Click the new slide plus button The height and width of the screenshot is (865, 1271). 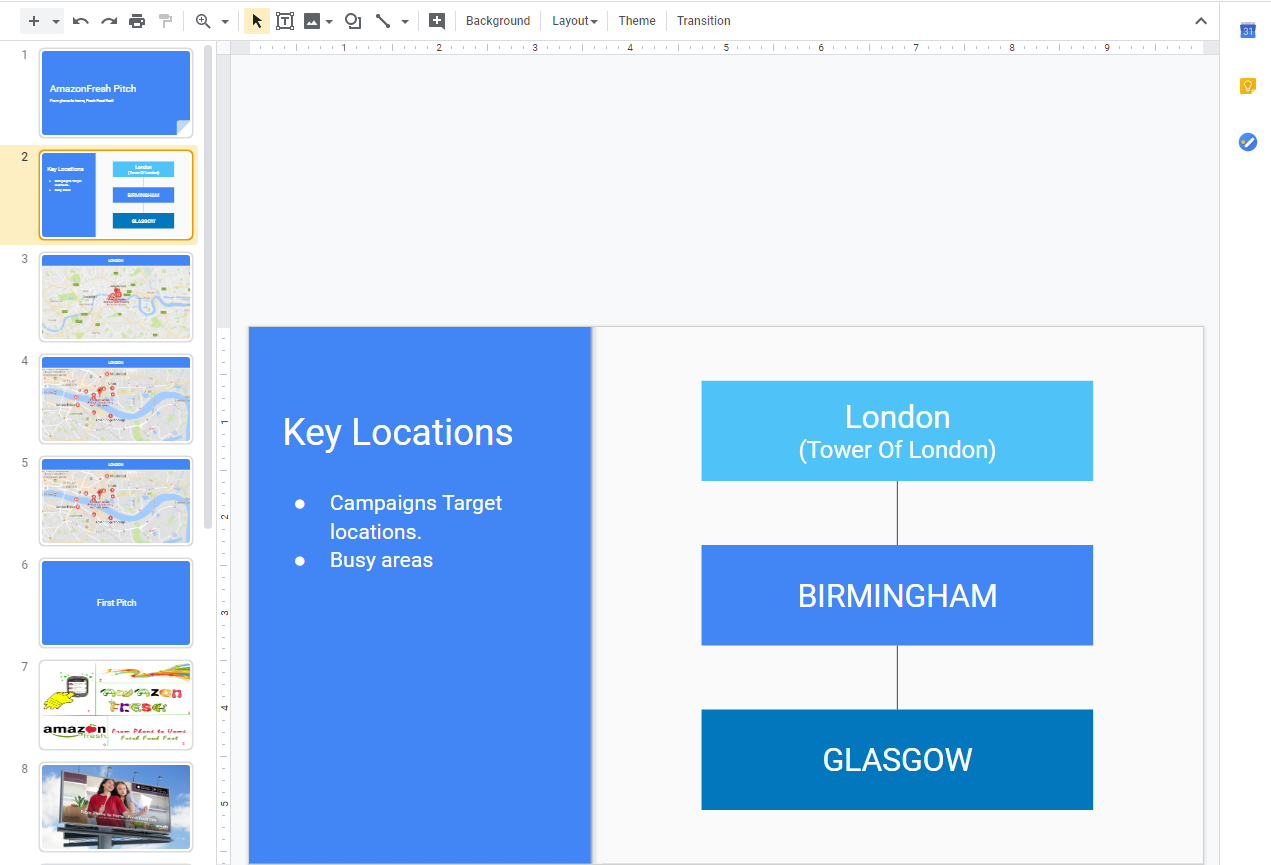click(x=34, y=21)
